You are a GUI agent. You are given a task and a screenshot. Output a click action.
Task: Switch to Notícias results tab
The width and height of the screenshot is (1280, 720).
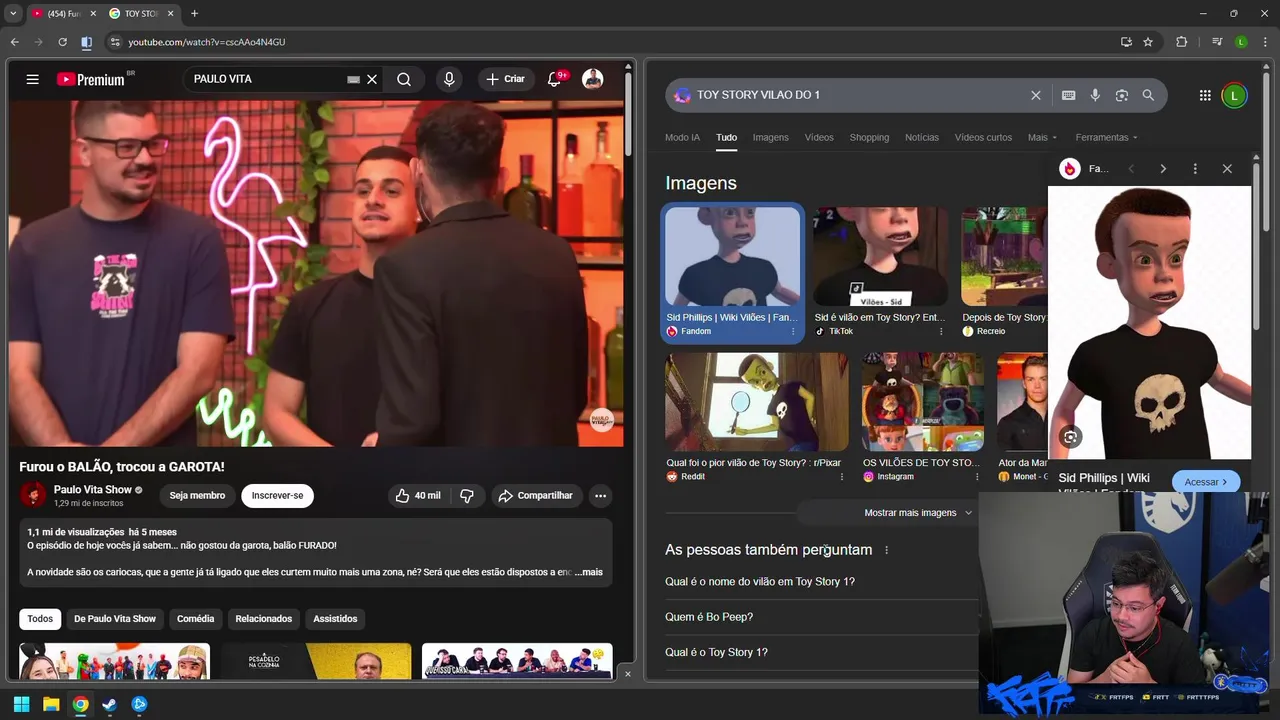(x=922, y=137)
